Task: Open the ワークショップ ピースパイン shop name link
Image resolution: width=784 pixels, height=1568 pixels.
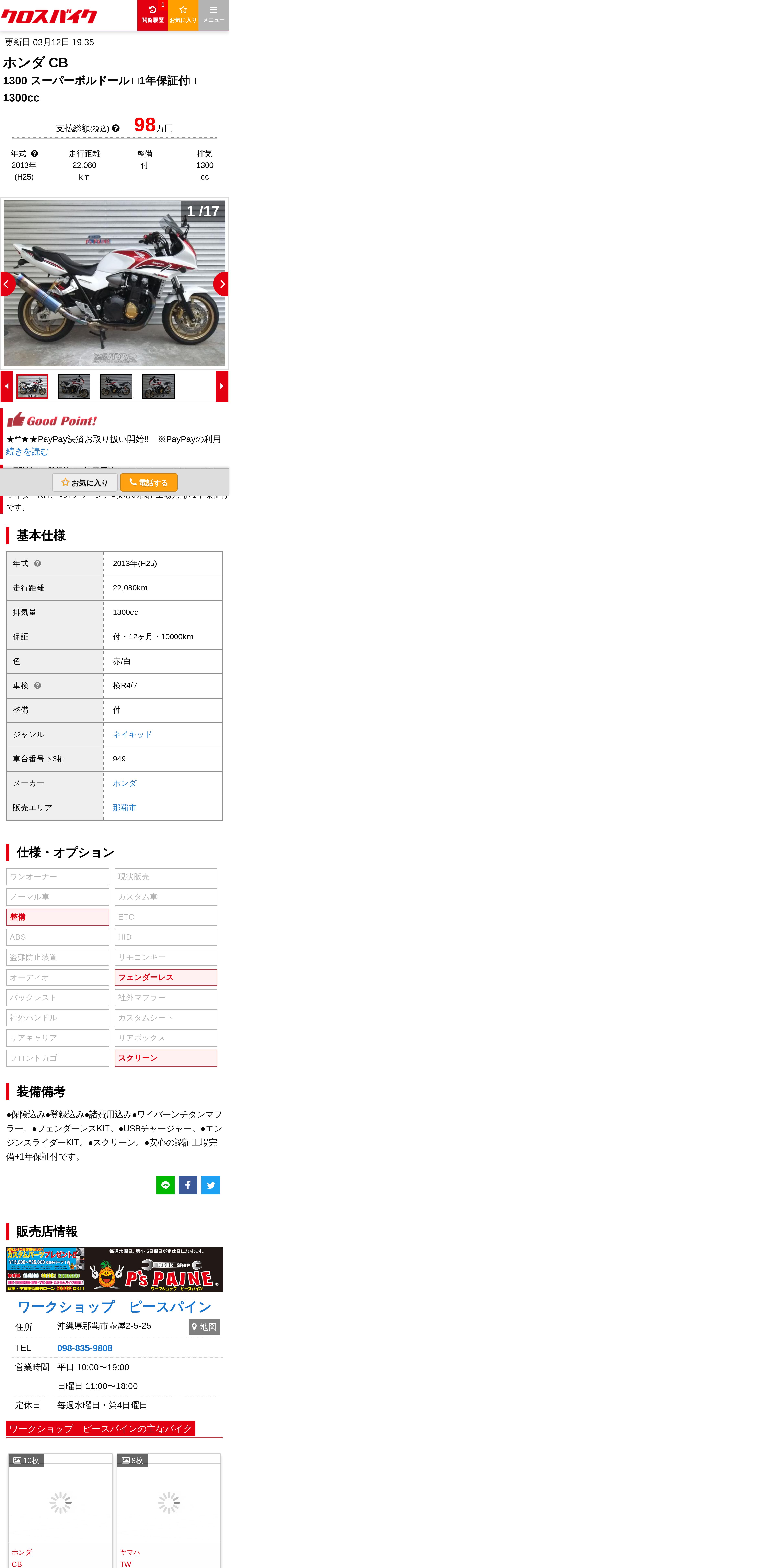Action: pyautogui.click(x=114, y=1307)
